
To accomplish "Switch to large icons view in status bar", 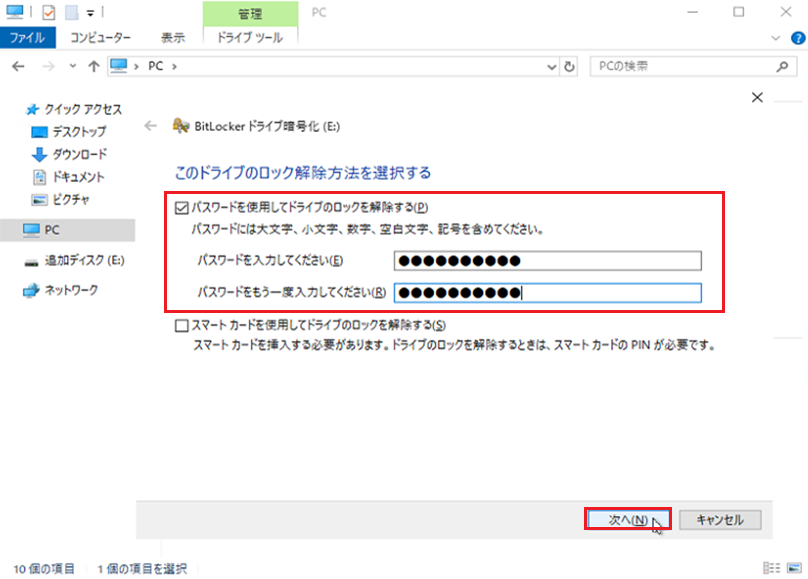I will pos(793,568).
